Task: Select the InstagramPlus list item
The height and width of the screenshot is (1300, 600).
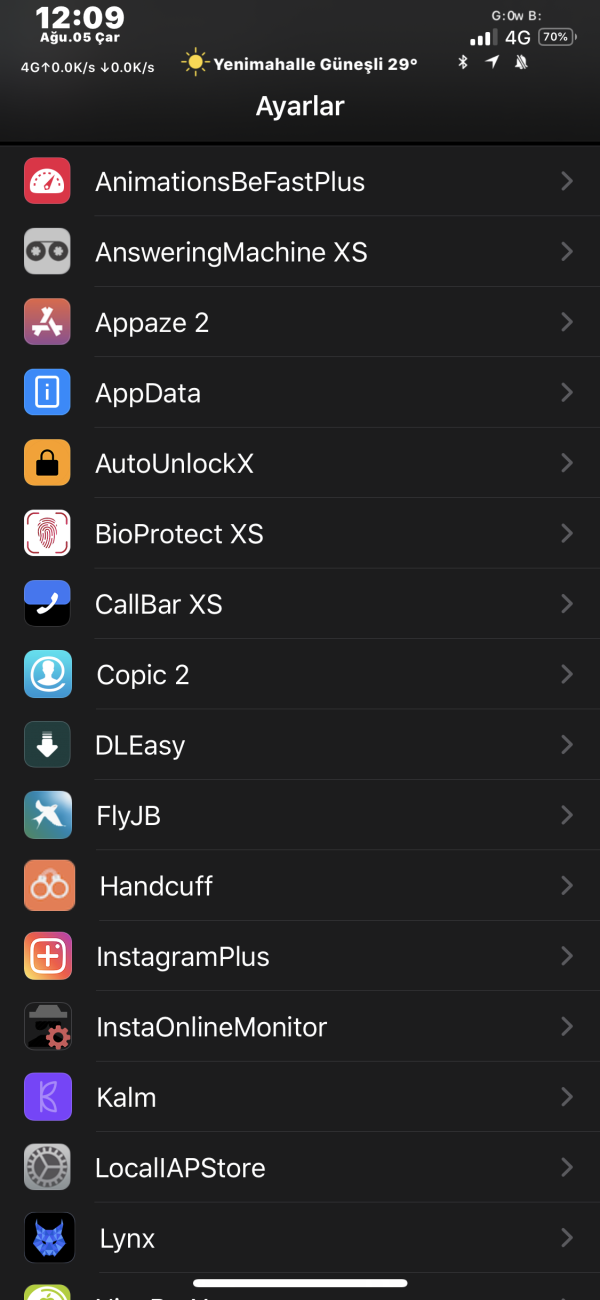Action: point(183,956)
